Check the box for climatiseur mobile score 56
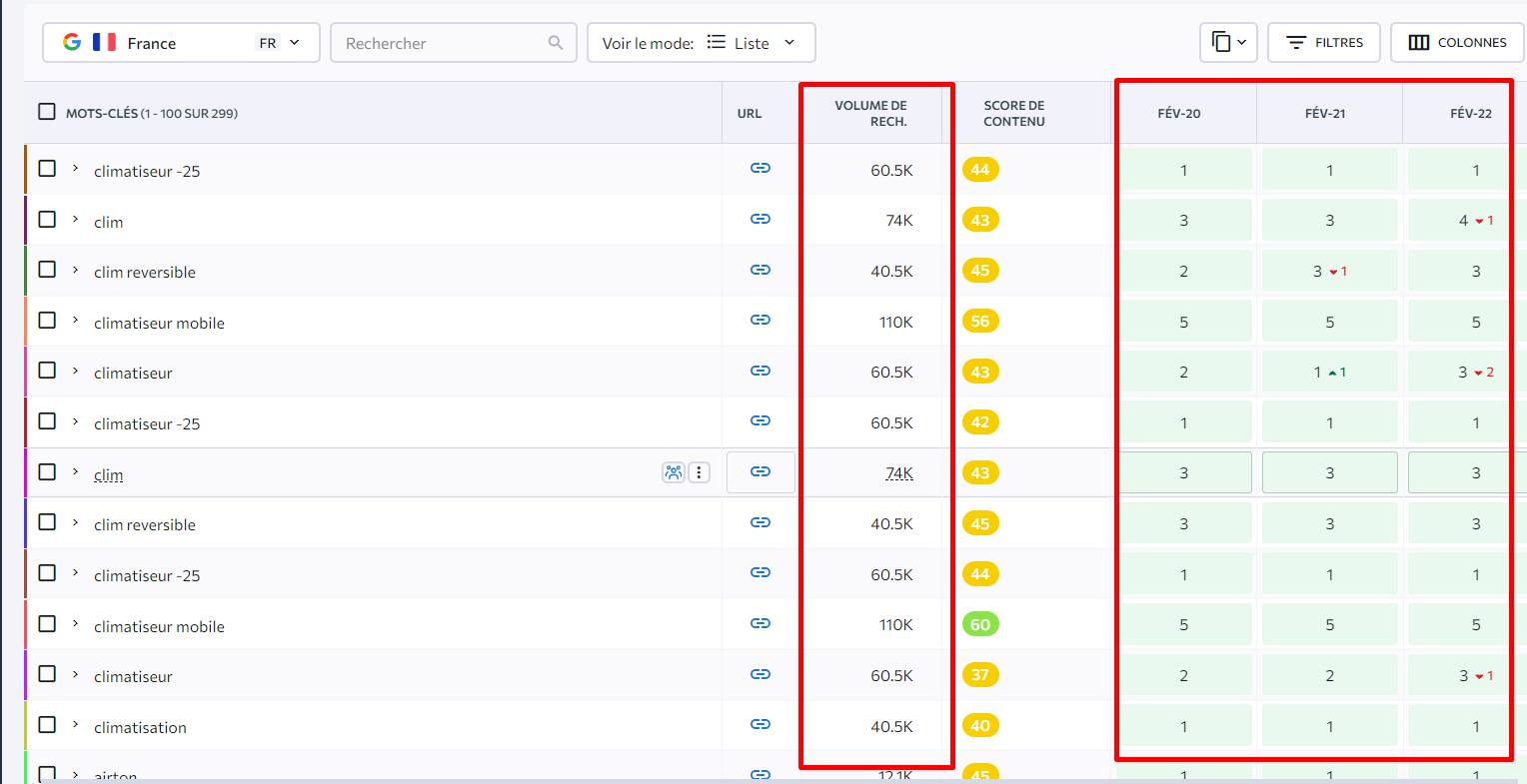The image size is (1527, 784). [x=47, y=320]
